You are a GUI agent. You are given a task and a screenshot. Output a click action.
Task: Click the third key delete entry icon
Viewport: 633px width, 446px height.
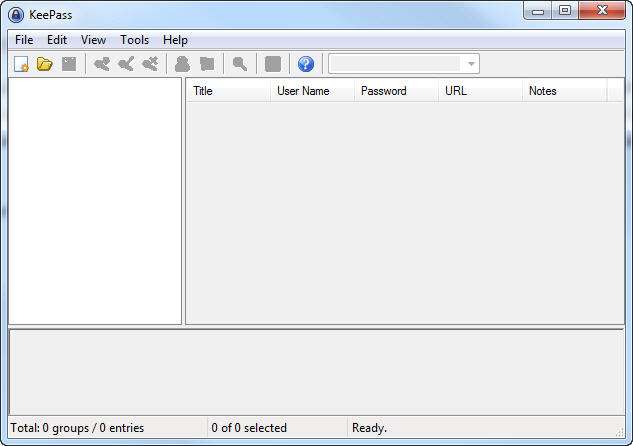click(150, 64)
